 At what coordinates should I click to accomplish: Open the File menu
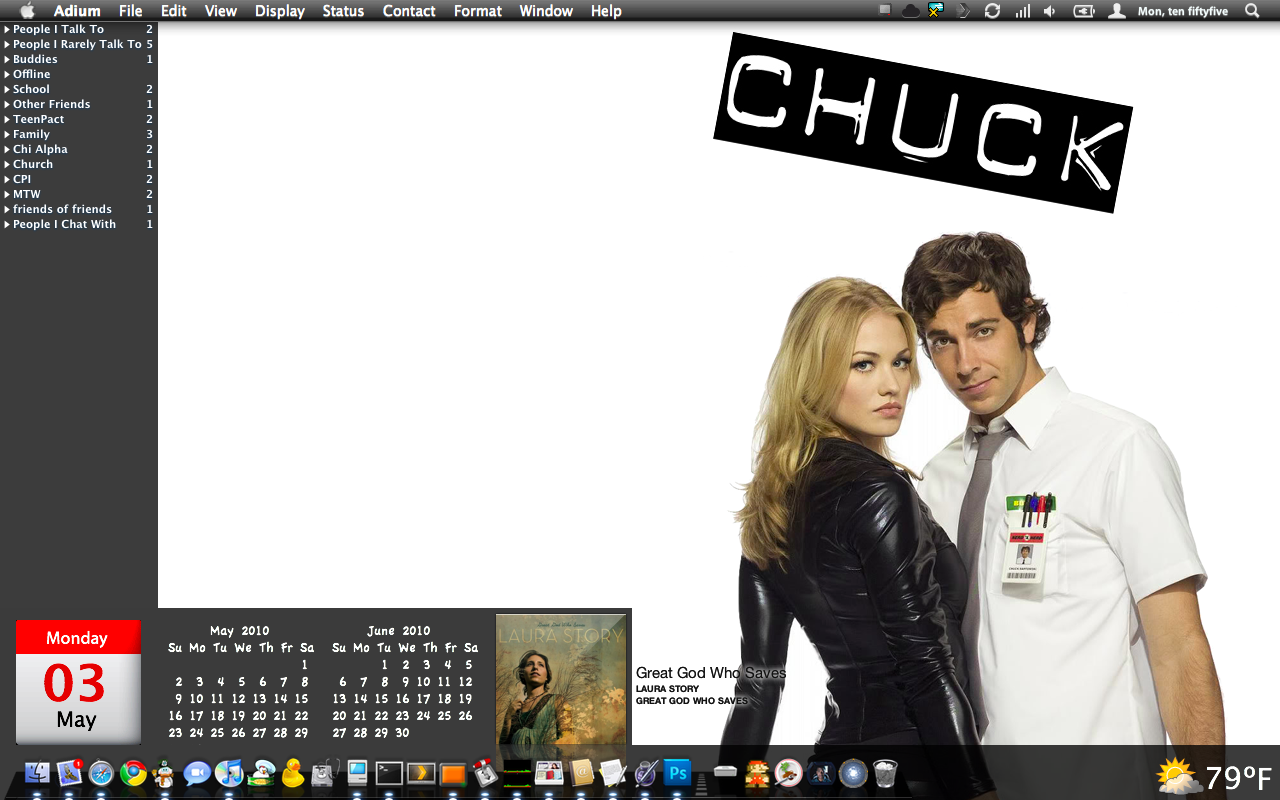(x=130, y=11)
